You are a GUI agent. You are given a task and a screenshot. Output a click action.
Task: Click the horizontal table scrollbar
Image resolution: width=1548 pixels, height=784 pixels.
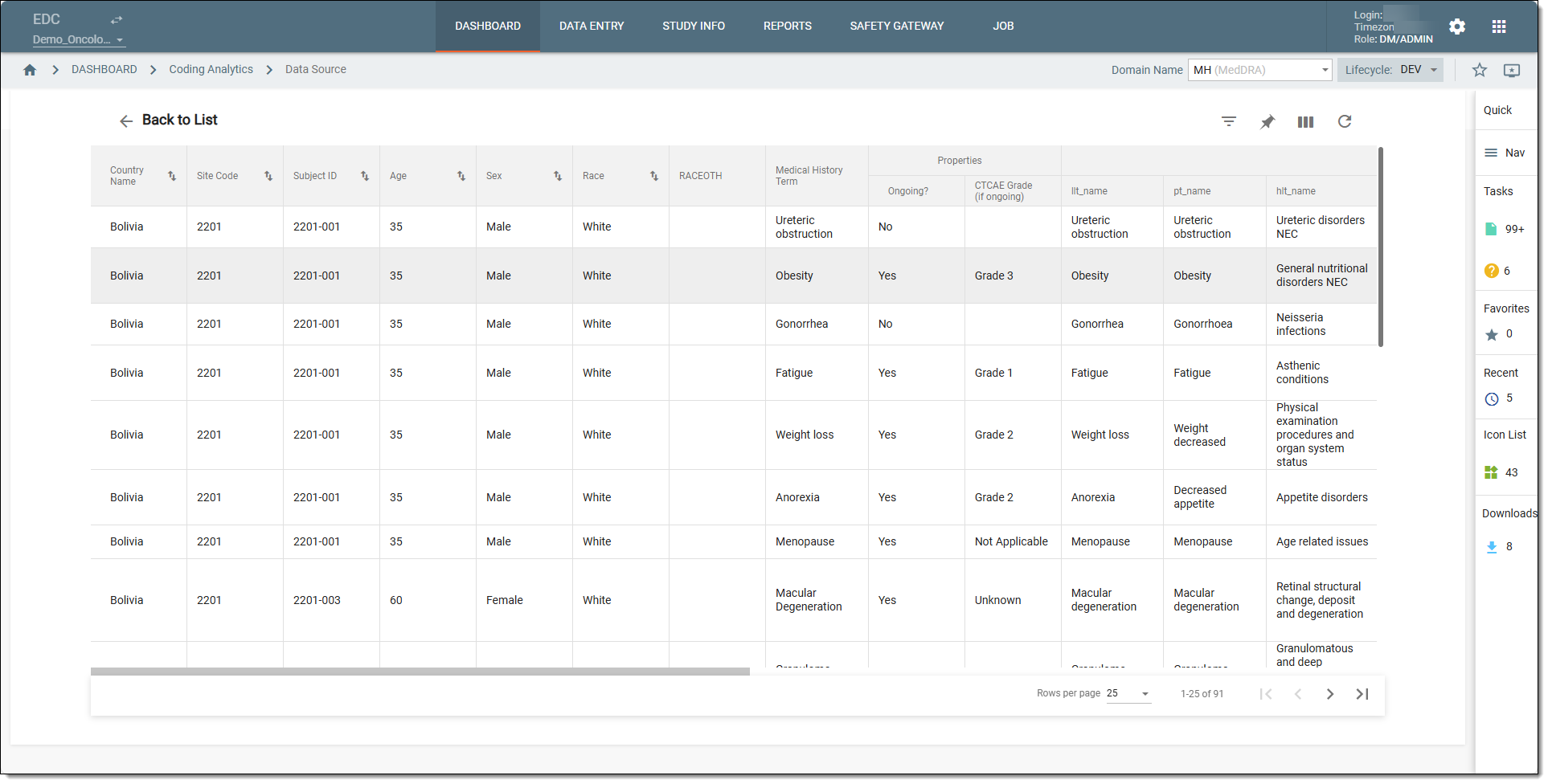420,672
